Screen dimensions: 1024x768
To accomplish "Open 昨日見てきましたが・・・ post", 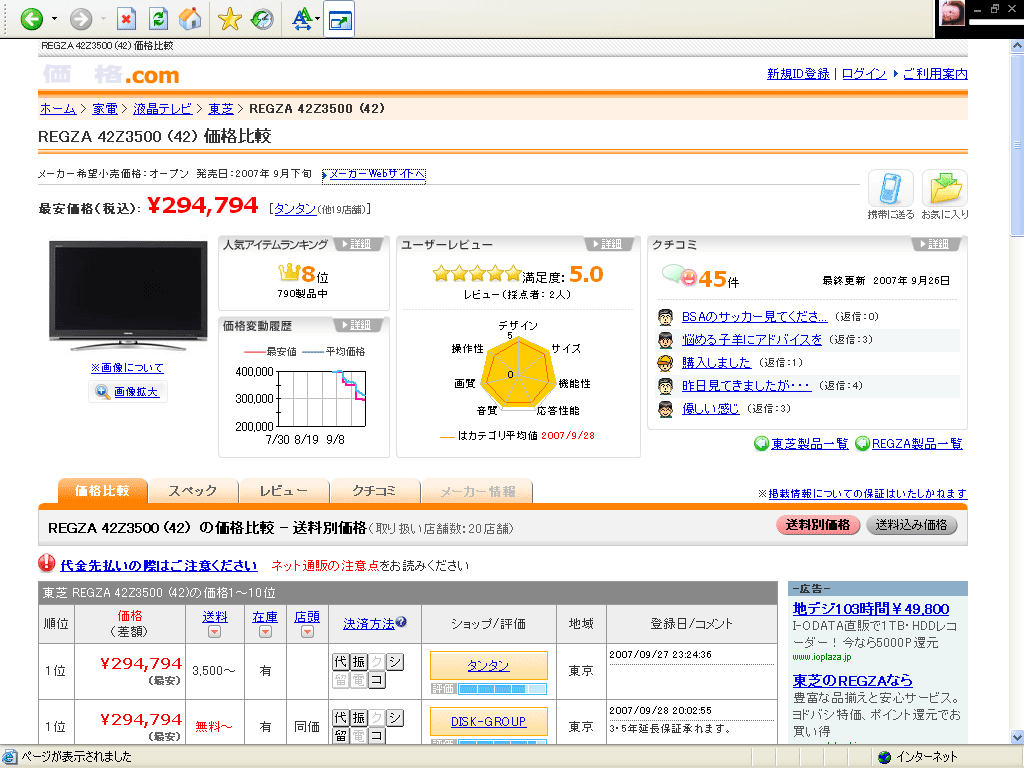I will click(x=746, y=386).
